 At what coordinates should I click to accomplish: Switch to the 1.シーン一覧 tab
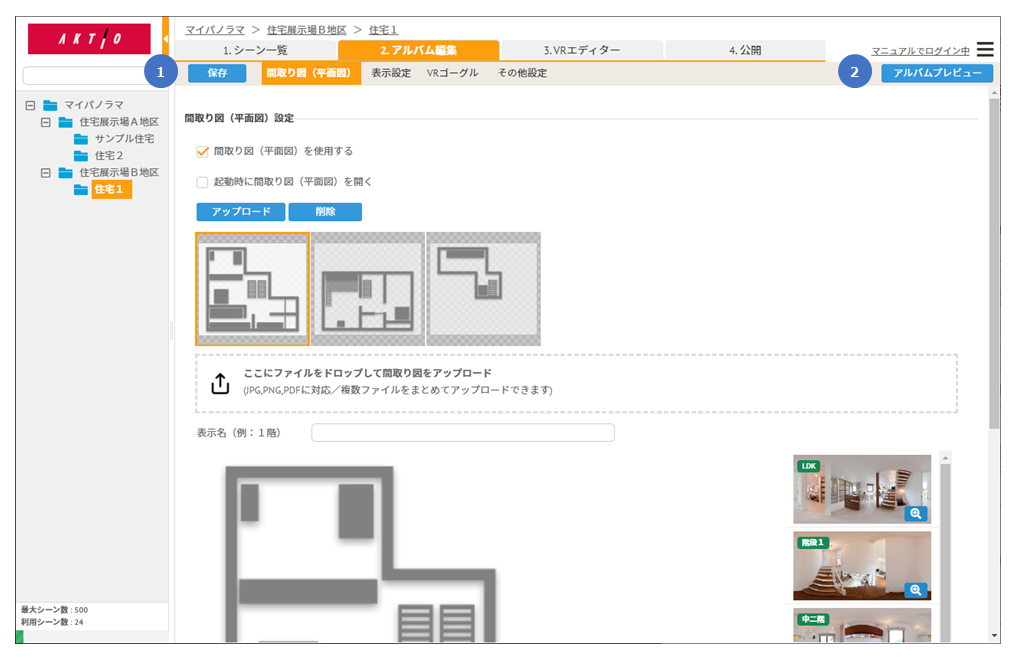pyautogui.click(x=255, y=50)
